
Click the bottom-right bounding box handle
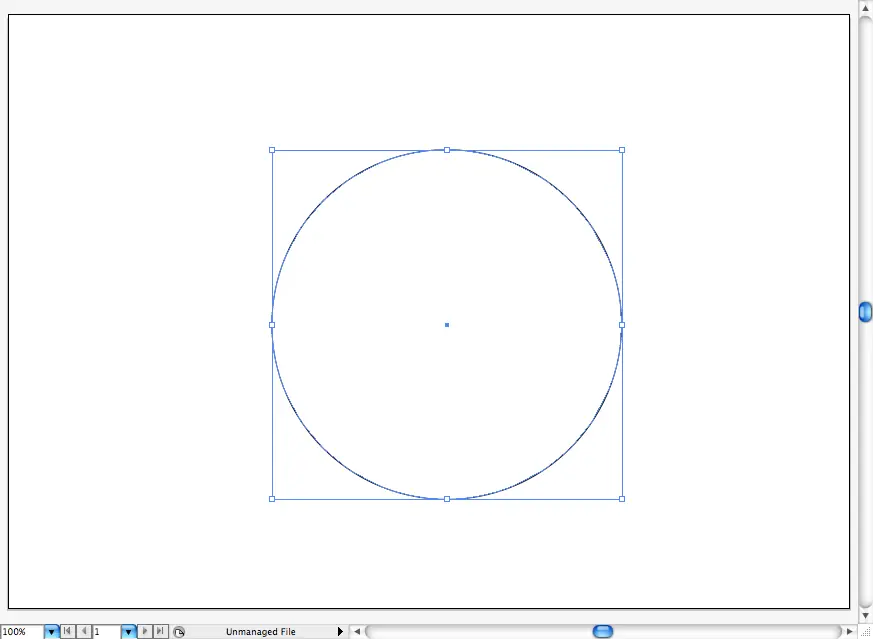pyautogui.click(x=622, y=499)
